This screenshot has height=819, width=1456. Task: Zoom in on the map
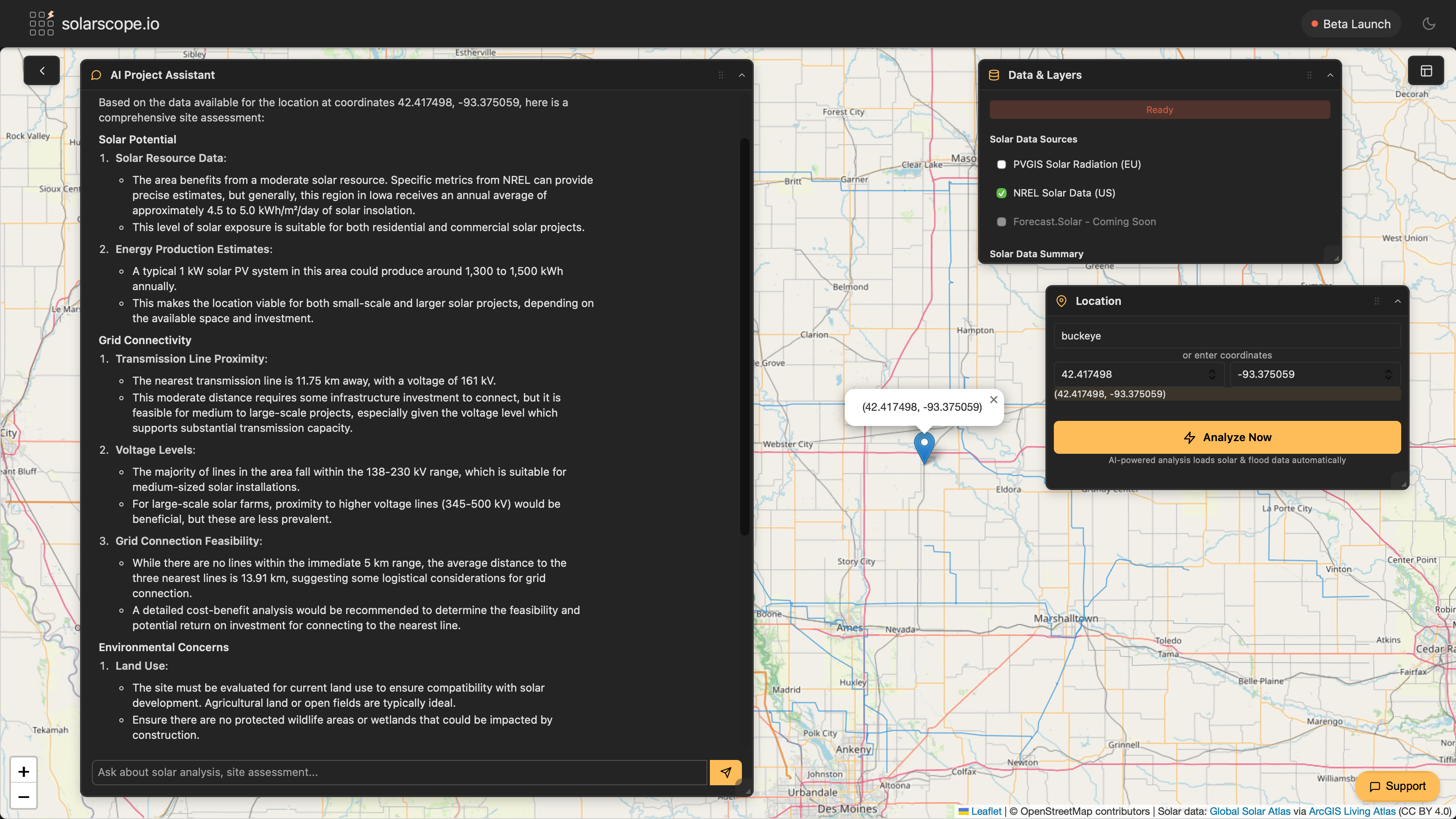(x=24, y=771)
